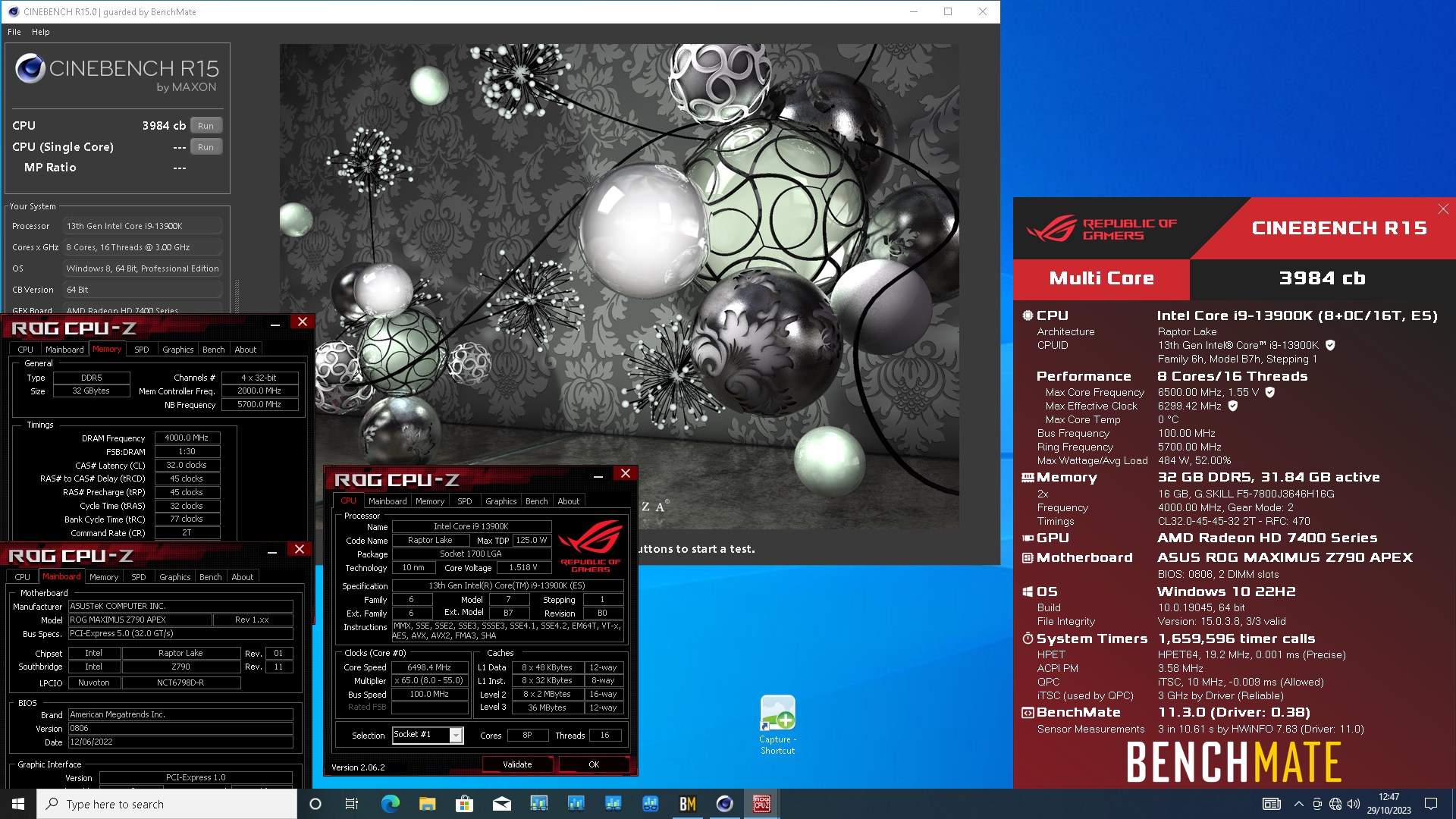Open About tab in CPU-Z CPU window
This screenshot has height=819, width=1456.
[569, 501]
